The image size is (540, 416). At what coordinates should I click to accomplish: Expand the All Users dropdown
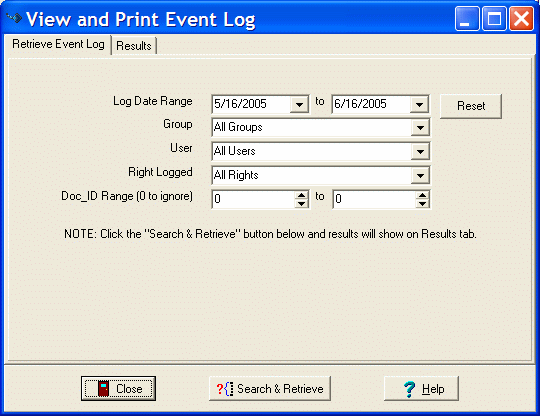click(420, 152)
